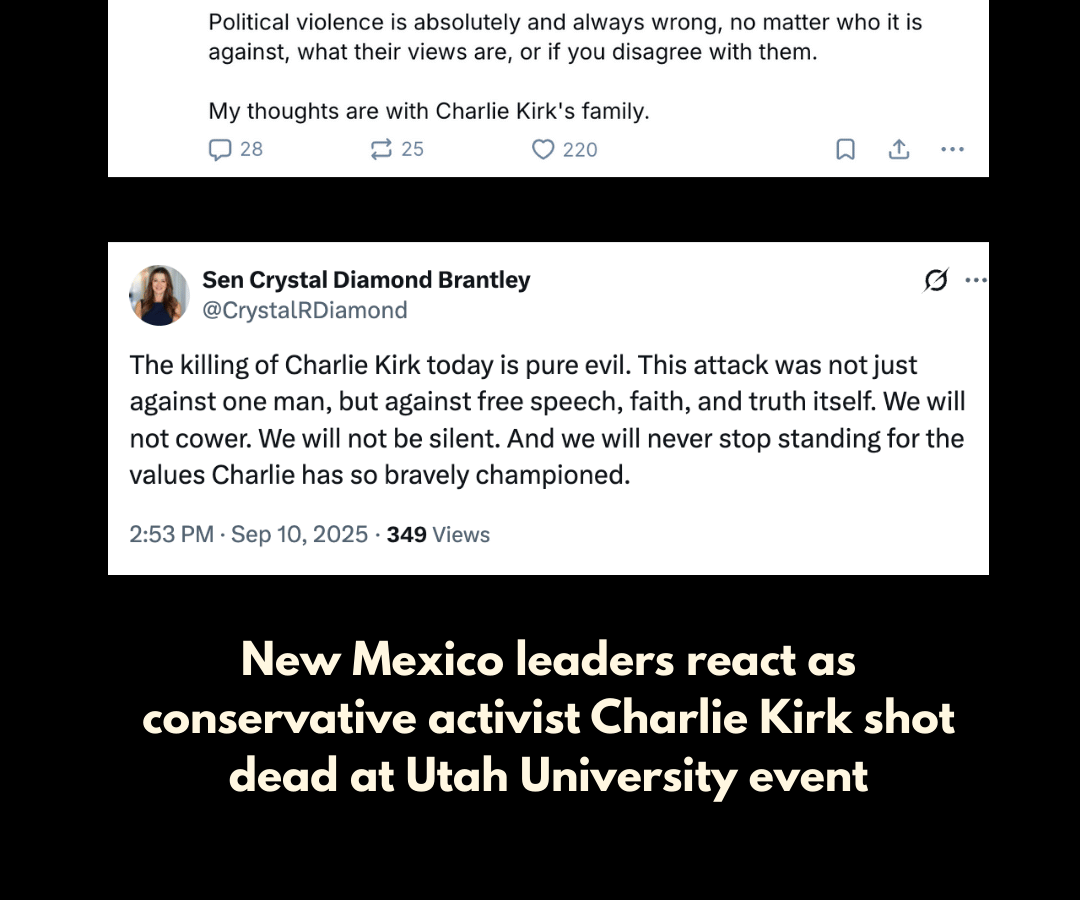Click the Sep 10, 2025 date
The height and width of the screenshot is (900, 1080).
pos(299,534)
